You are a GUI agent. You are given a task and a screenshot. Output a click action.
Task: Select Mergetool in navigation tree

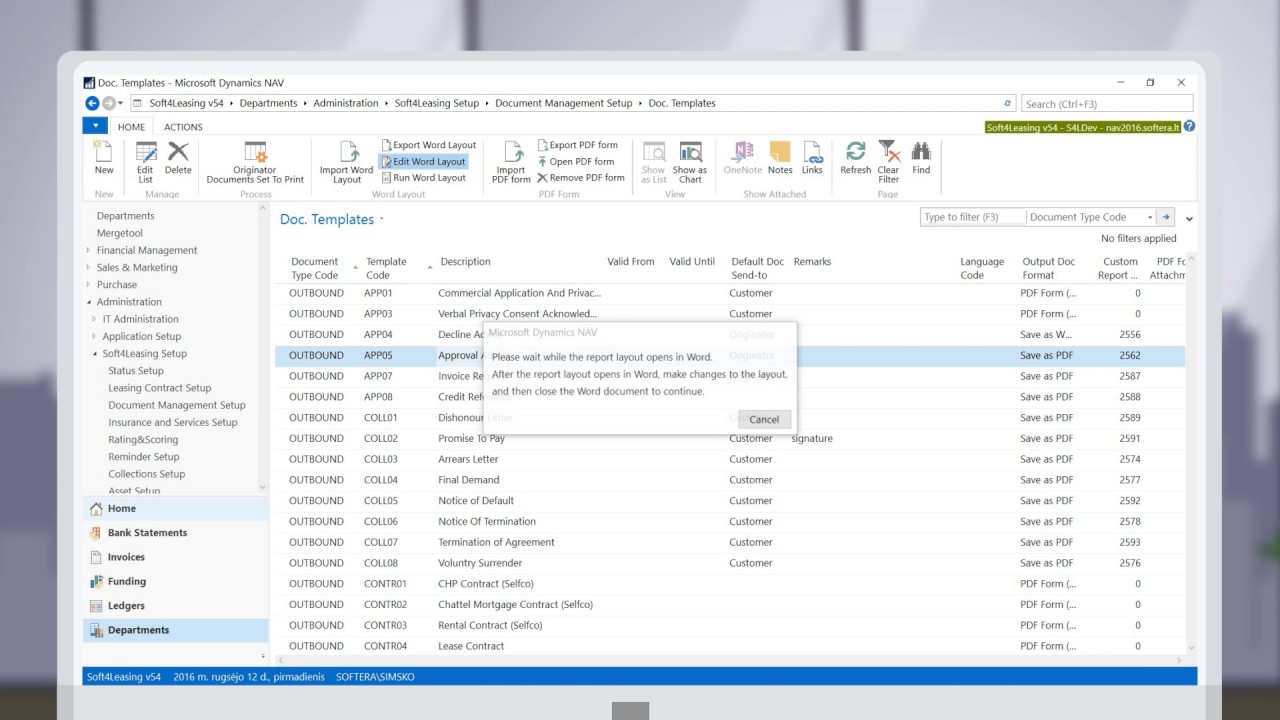[x=120, y=233]
